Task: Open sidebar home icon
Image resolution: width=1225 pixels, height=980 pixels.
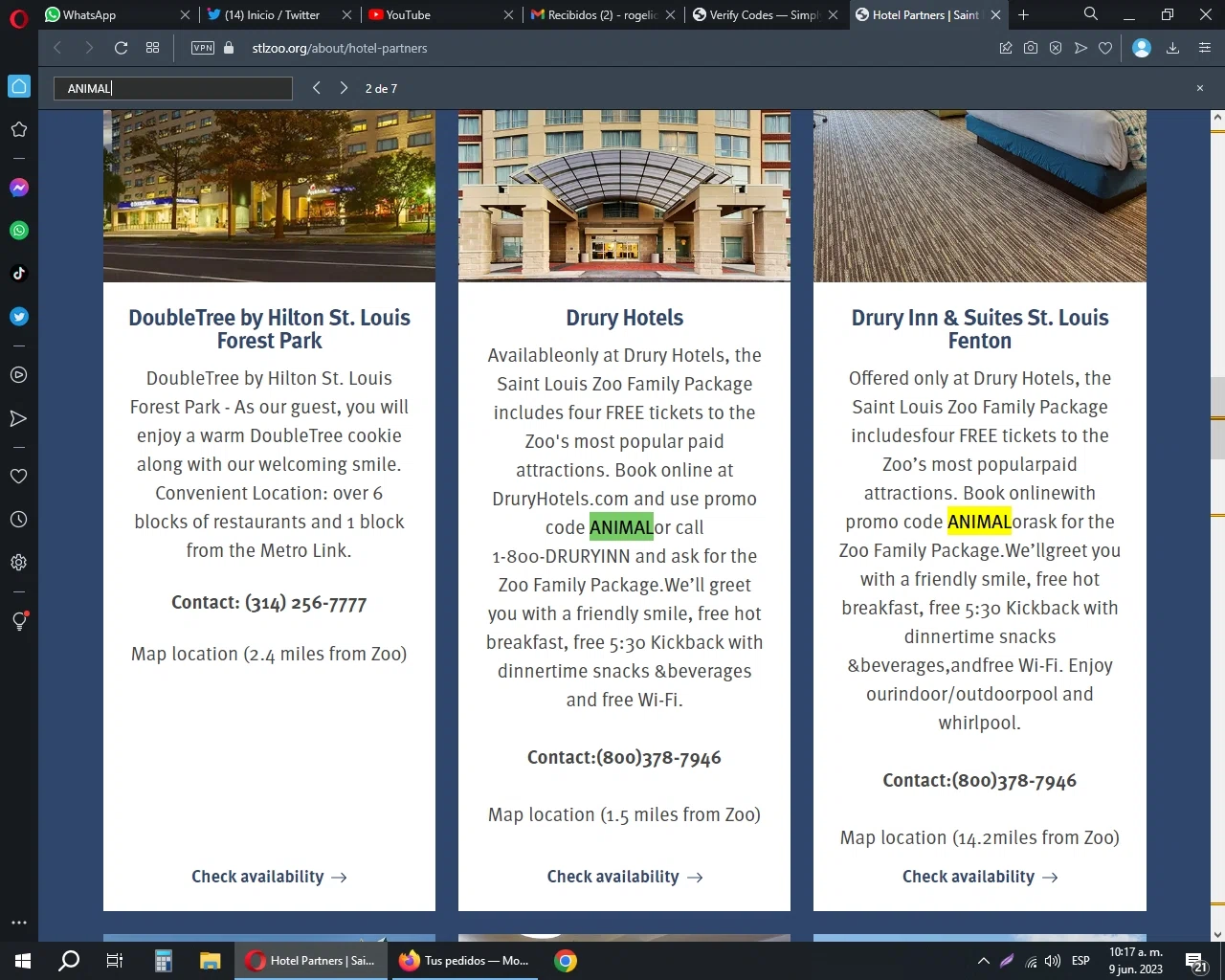Action: click(x=19, y=86)
